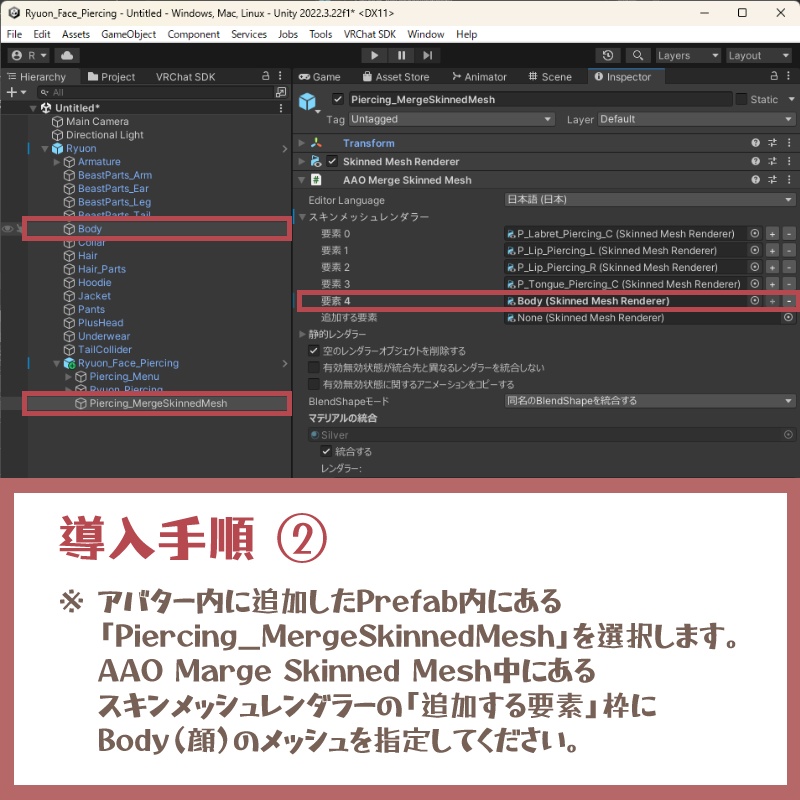Switch to the Animator tab
The image size is (800, 800).
click(x=479, y=77)
